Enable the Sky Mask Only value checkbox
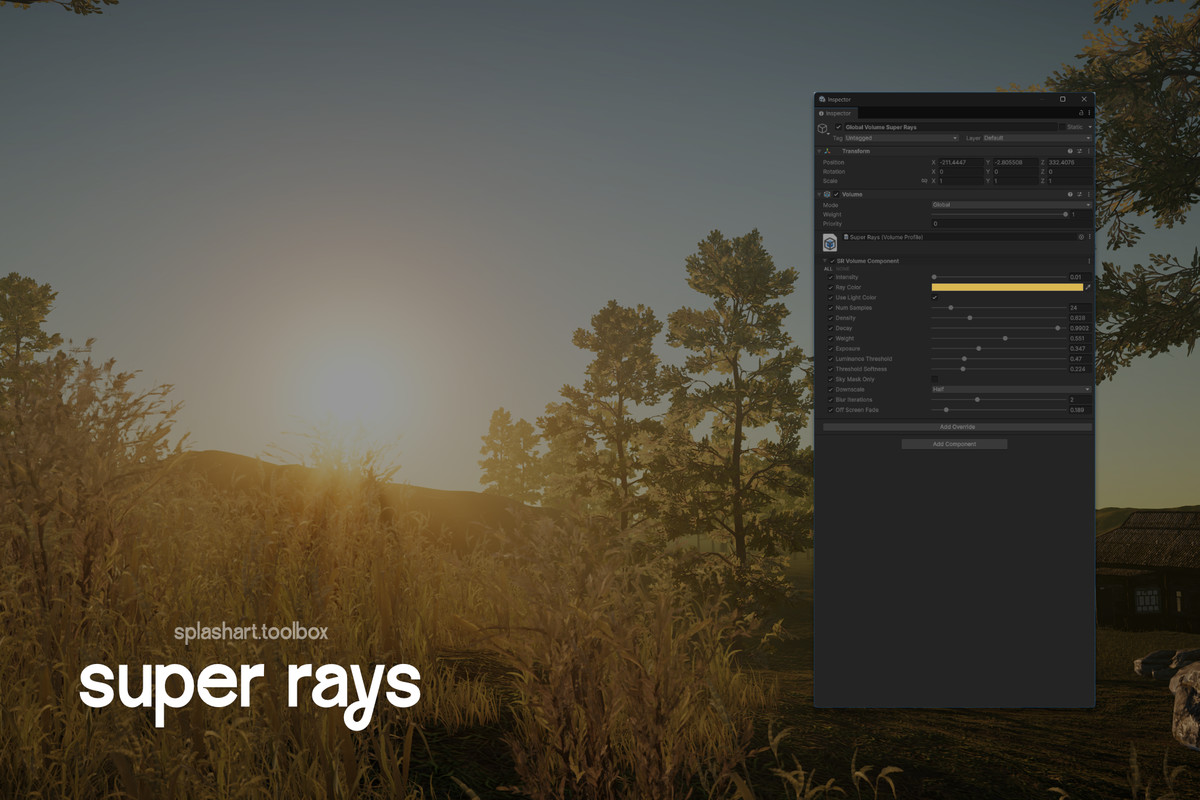This screenshot has width=1200, height=800. [x=935, y=379]
